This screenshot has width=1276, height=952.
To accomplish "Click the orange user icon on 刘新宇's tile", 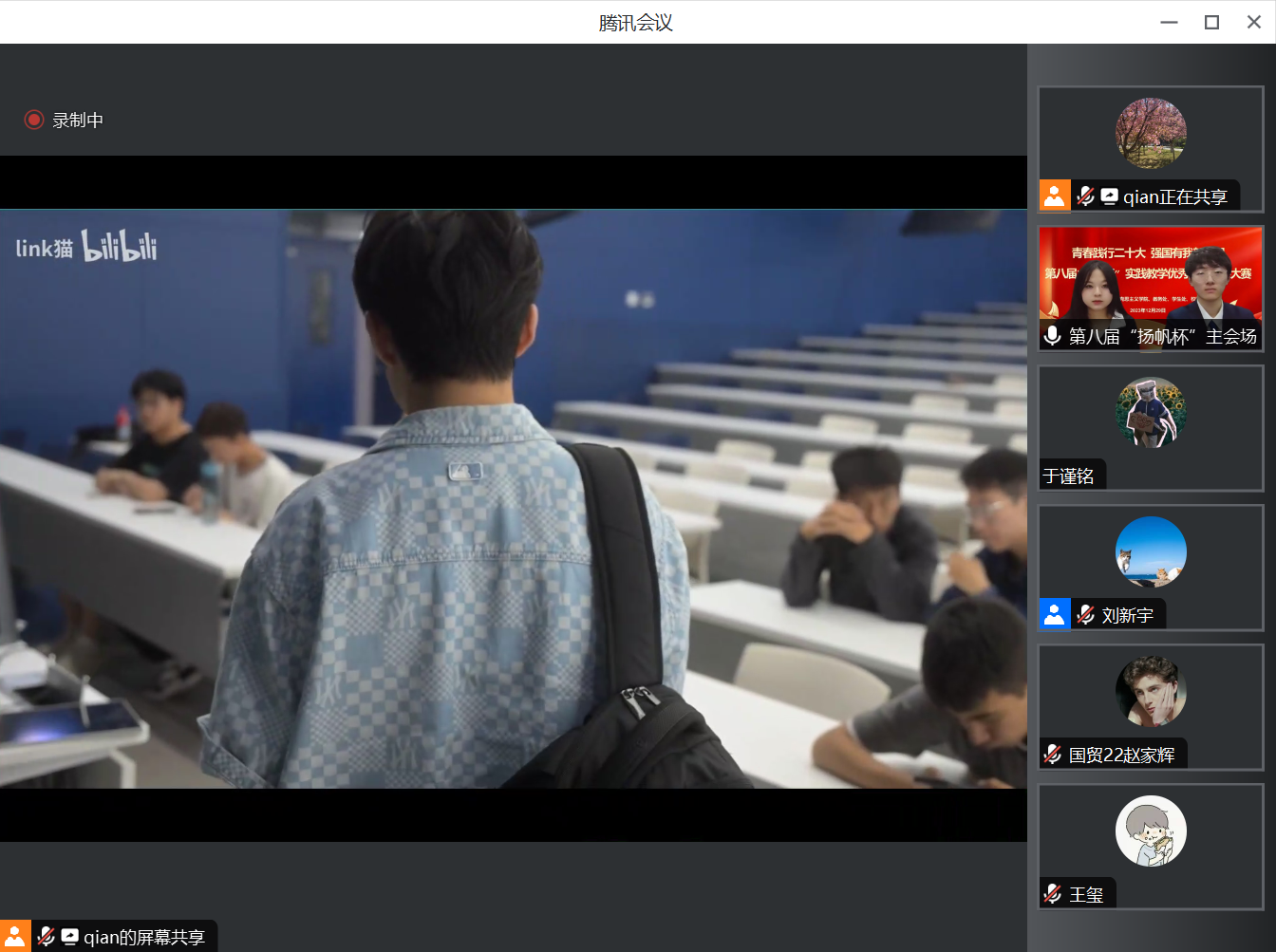I will 1055,614.
